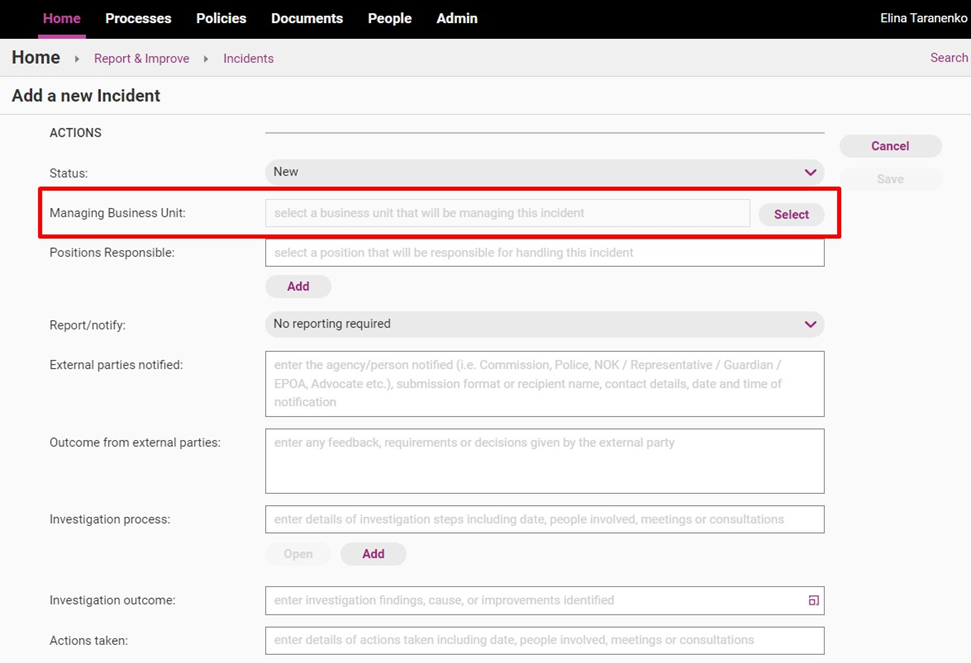This screenshot has width=971, height=663.
Task: Expand the Report/notify dropdown
Action: (545, 324)
